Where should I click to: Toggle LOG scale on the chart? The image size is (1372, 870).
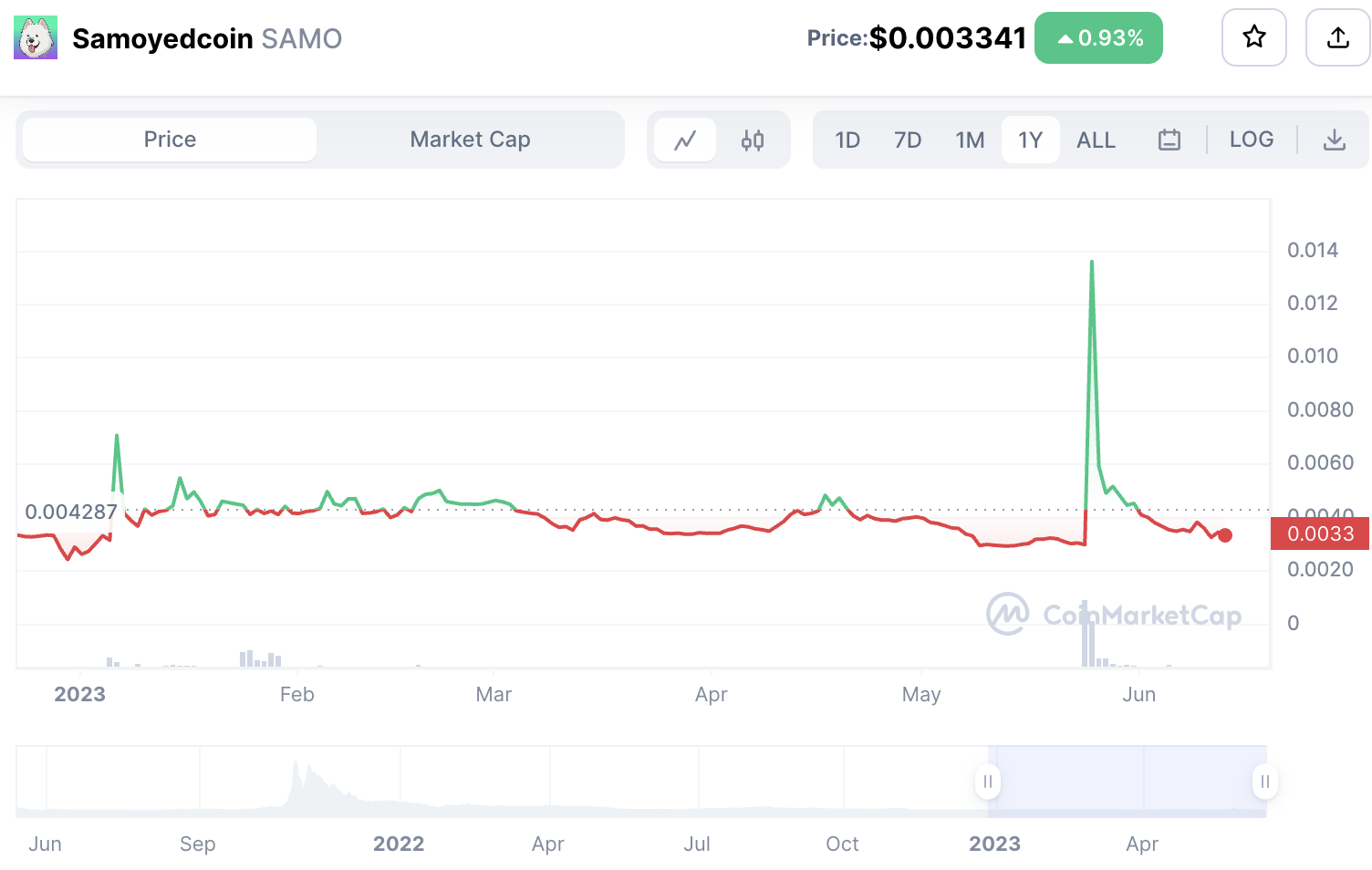1251,140
